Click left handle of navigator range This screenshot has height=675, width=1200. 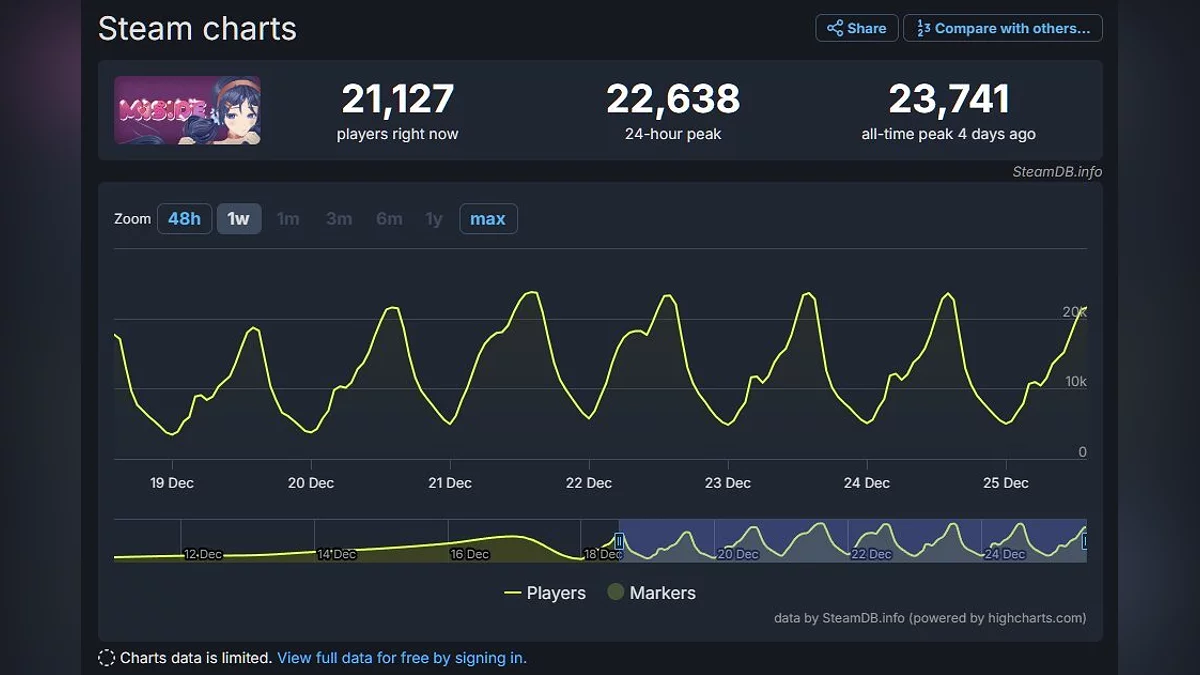click(x=619, y=541)
